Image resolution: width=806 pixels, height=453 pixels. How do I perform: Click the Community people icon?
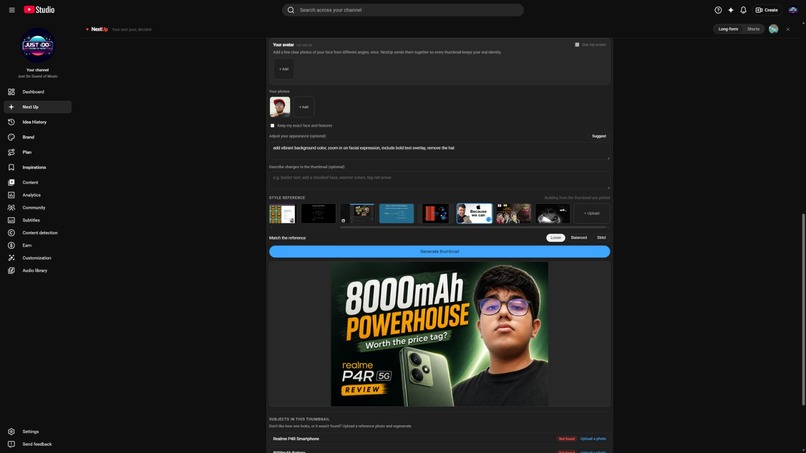[11, 208]
